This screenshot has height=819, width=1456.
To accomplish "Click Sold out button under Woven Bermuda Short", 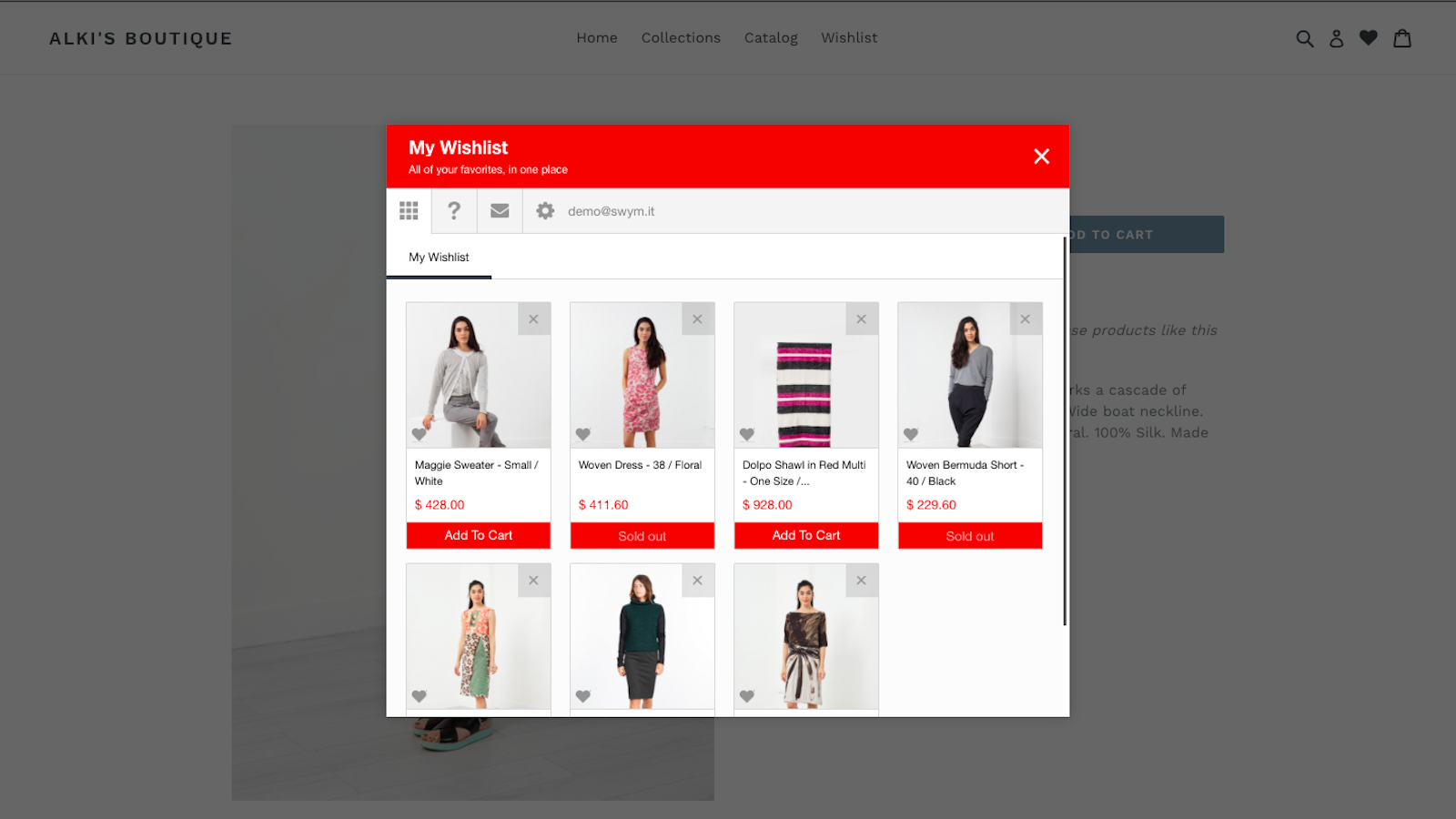I will (970, 535).
